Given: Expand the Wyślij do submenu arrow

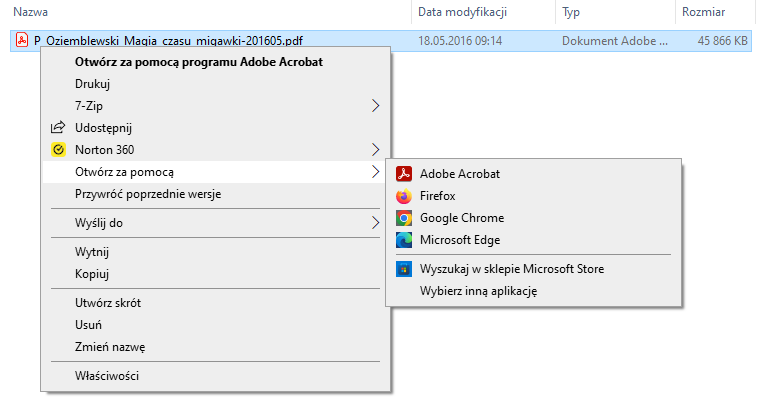Looking at the screenshot, I should click(x=376, y=223).
